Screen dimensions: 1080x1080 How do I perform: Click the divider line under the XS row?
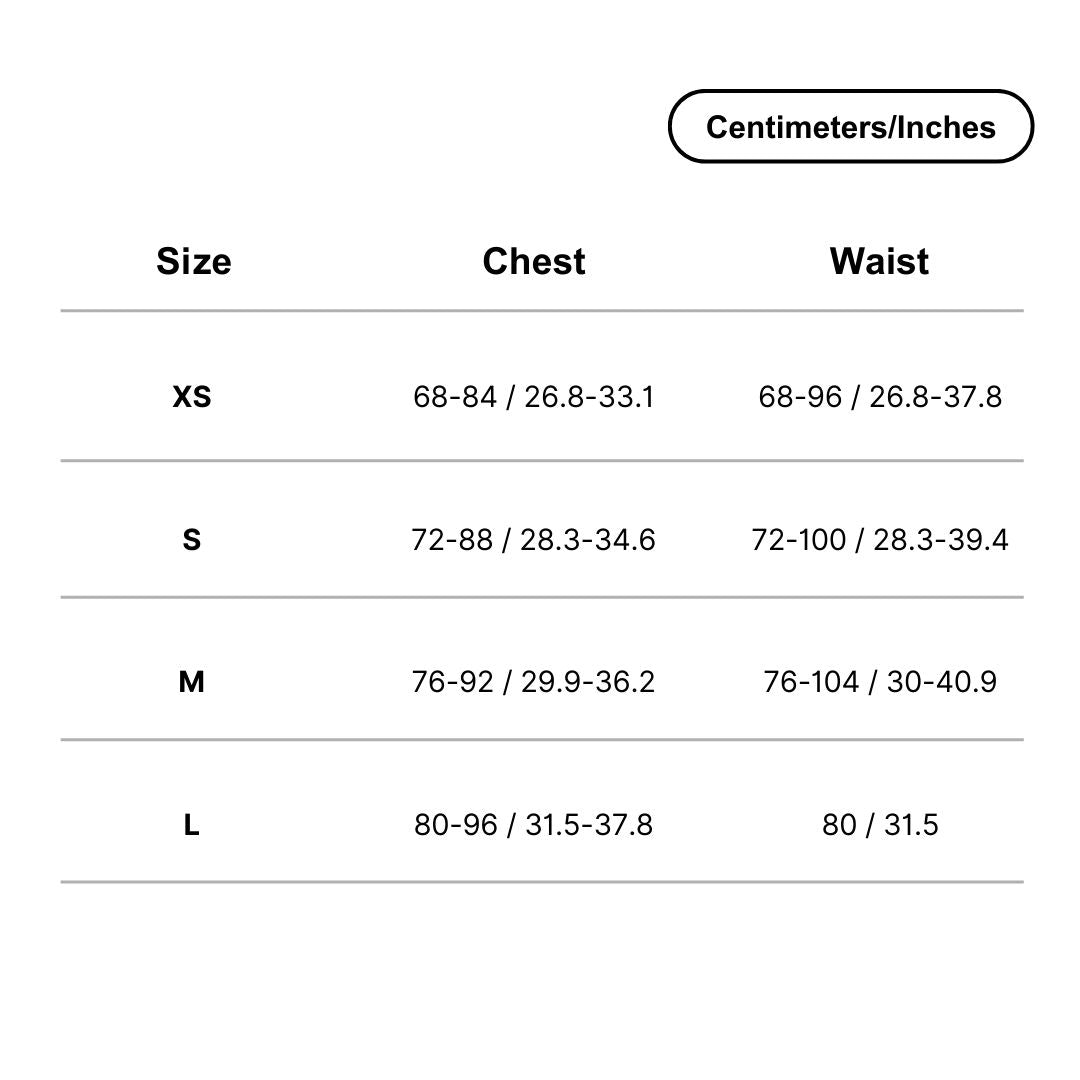tap(542, 460)
